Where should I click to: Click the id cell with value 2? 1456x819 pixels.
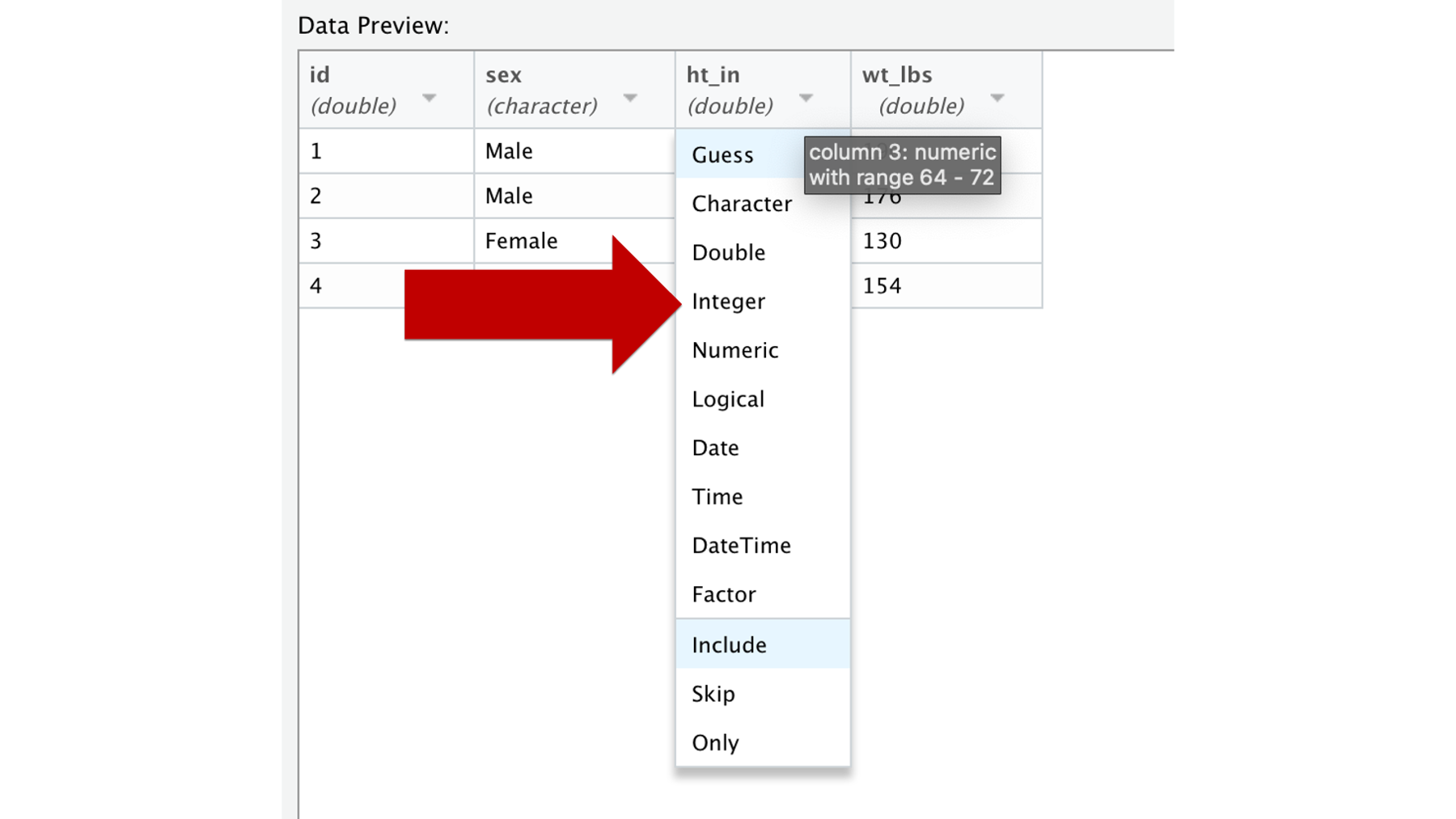tap(386, 196)
